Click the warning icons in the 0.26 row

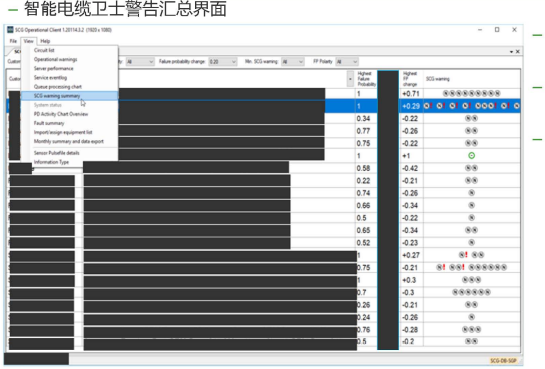[x=472, y=305]
